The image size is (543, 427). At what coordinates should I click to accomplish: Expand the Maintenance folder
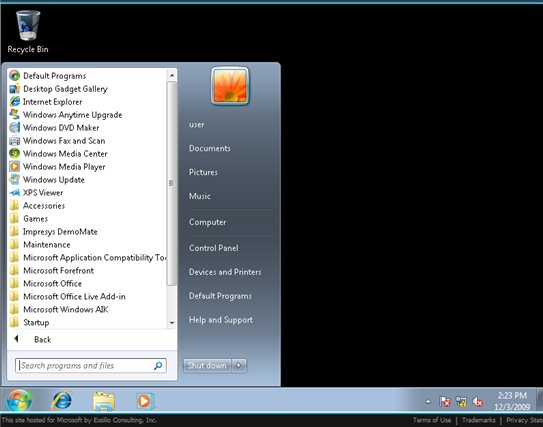point(40,244)
